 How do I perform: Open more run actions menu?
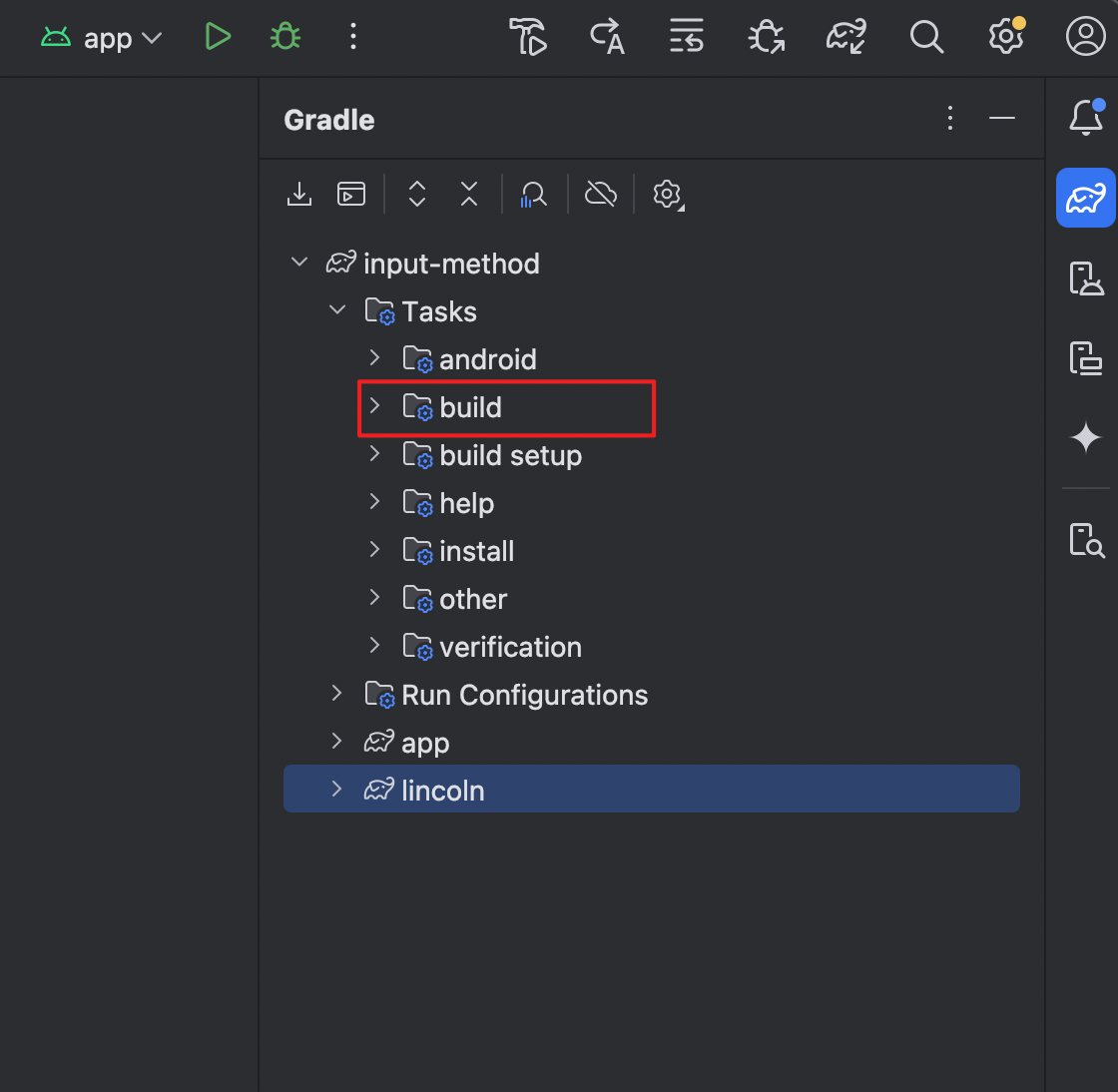(353, 36)
